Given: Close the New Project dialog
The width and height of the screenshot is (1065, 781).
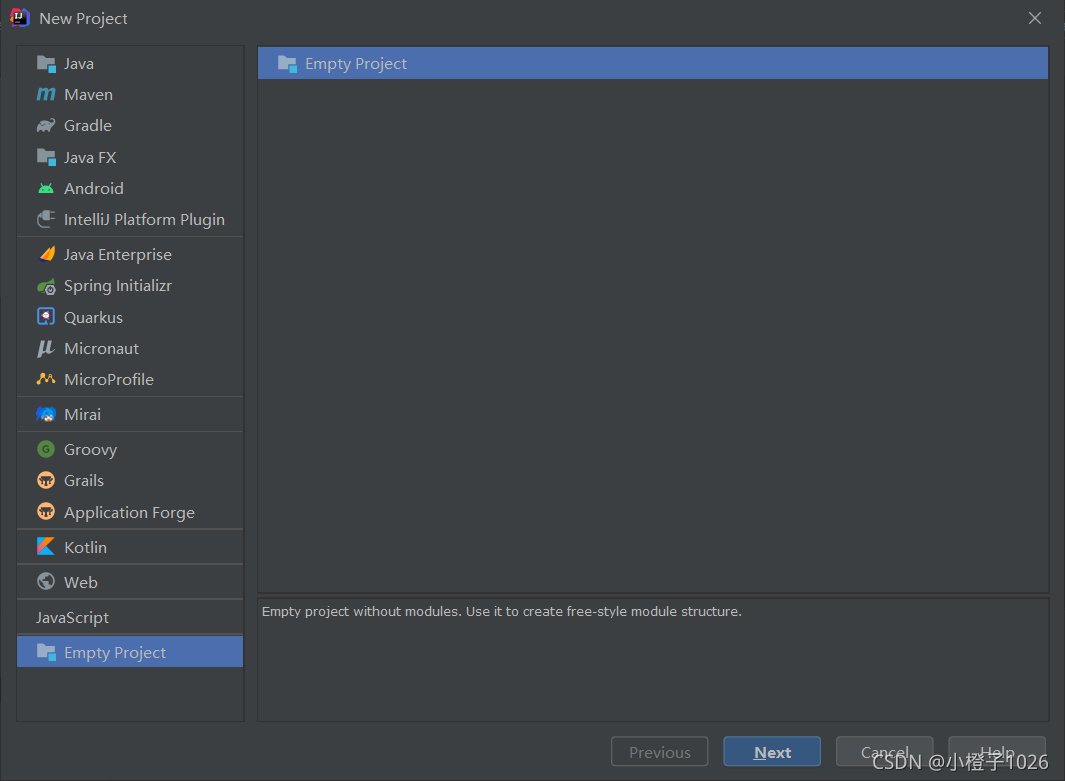Looking at the screenshot, I should click(1034, 18).
